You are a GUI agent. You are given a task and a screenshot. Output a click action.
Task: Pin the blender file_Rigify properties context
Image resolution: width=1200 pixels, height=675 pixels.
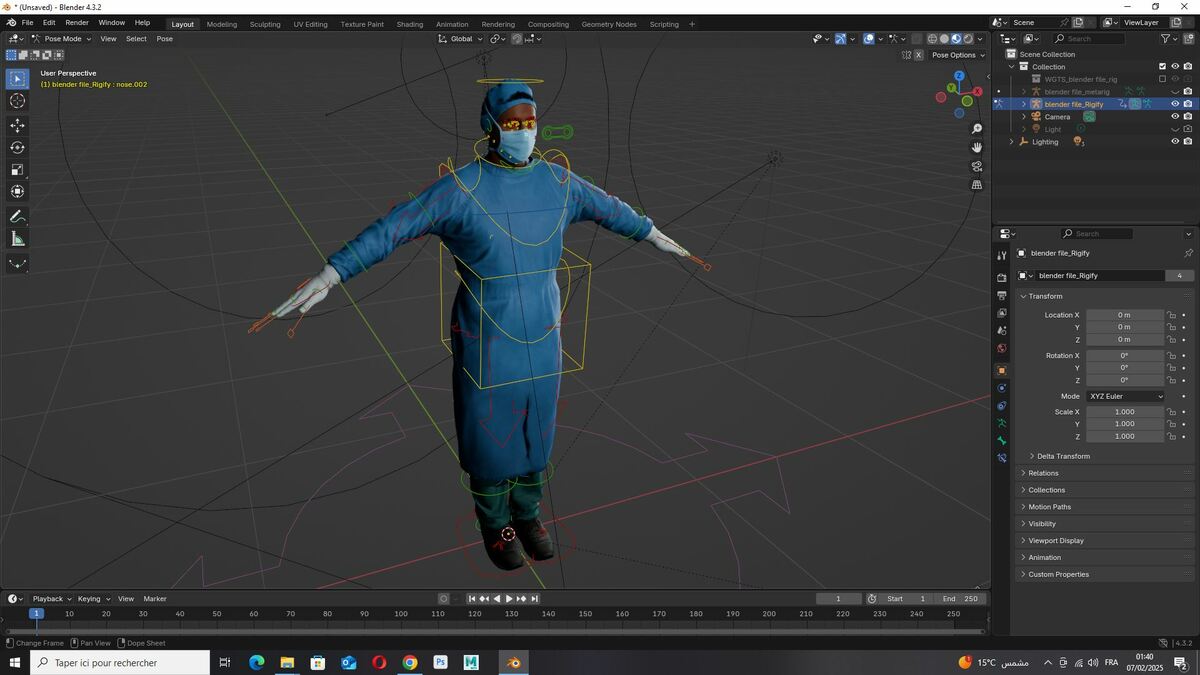coord(1188,253)
